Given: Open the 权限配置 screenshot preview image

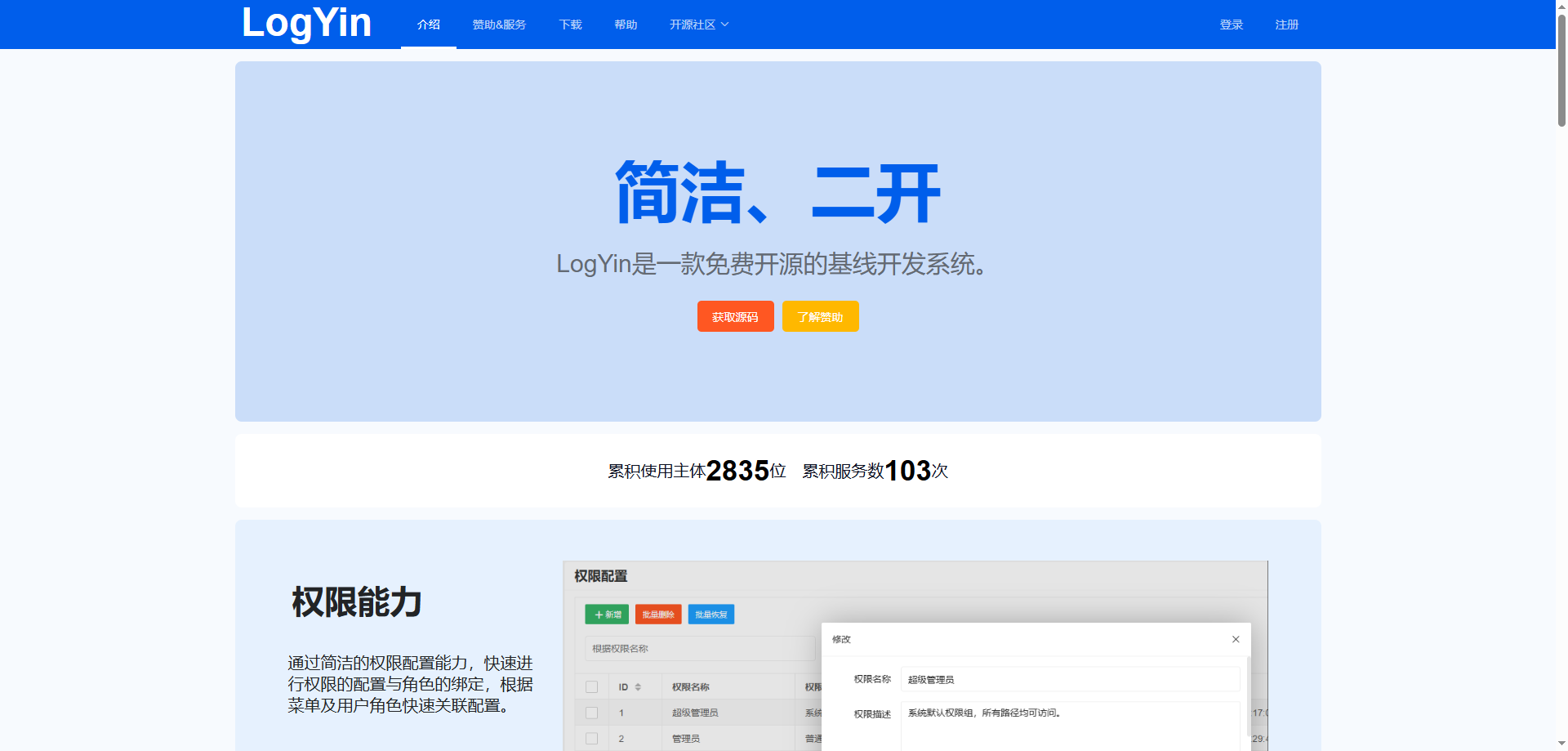Looking at the screenshot, I should click(x=915, y=655).
